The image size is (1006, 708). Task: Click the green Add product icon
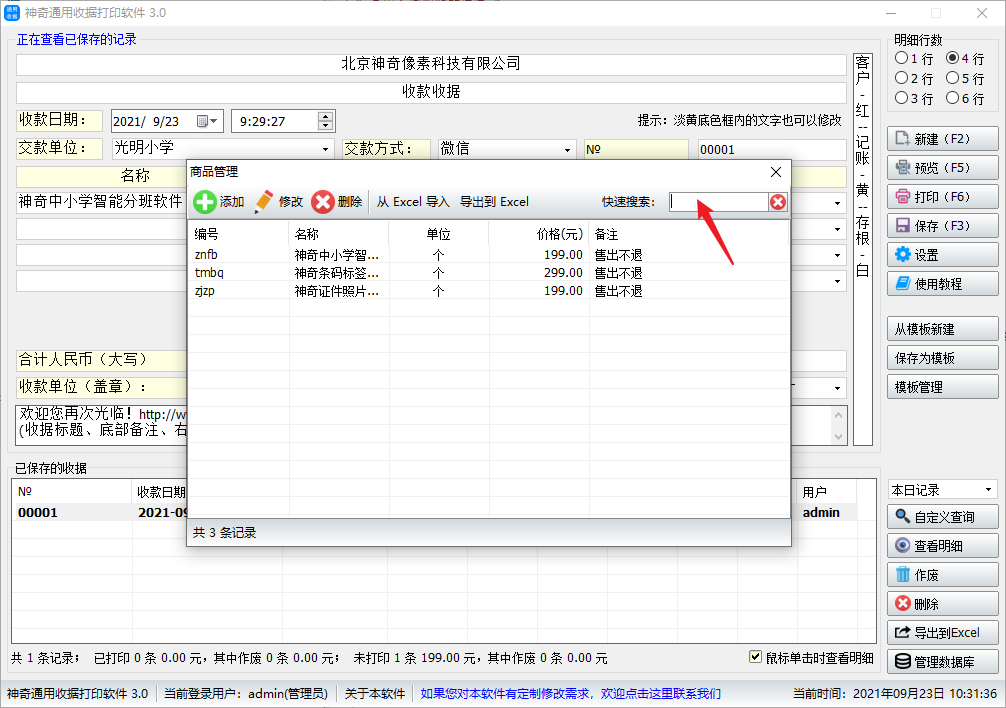coord(205,202)
